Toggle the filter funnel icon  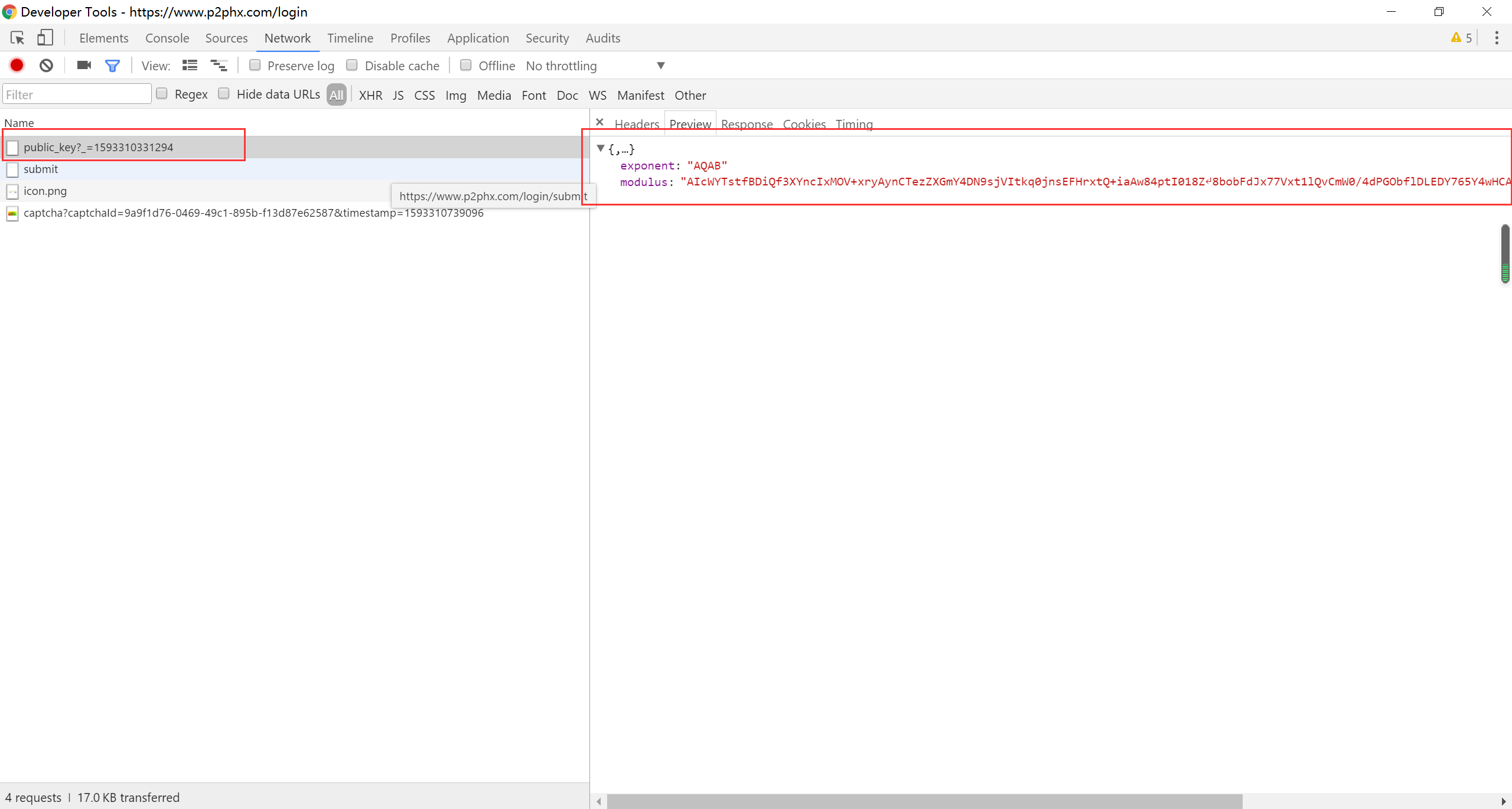(x=112, y=66)
